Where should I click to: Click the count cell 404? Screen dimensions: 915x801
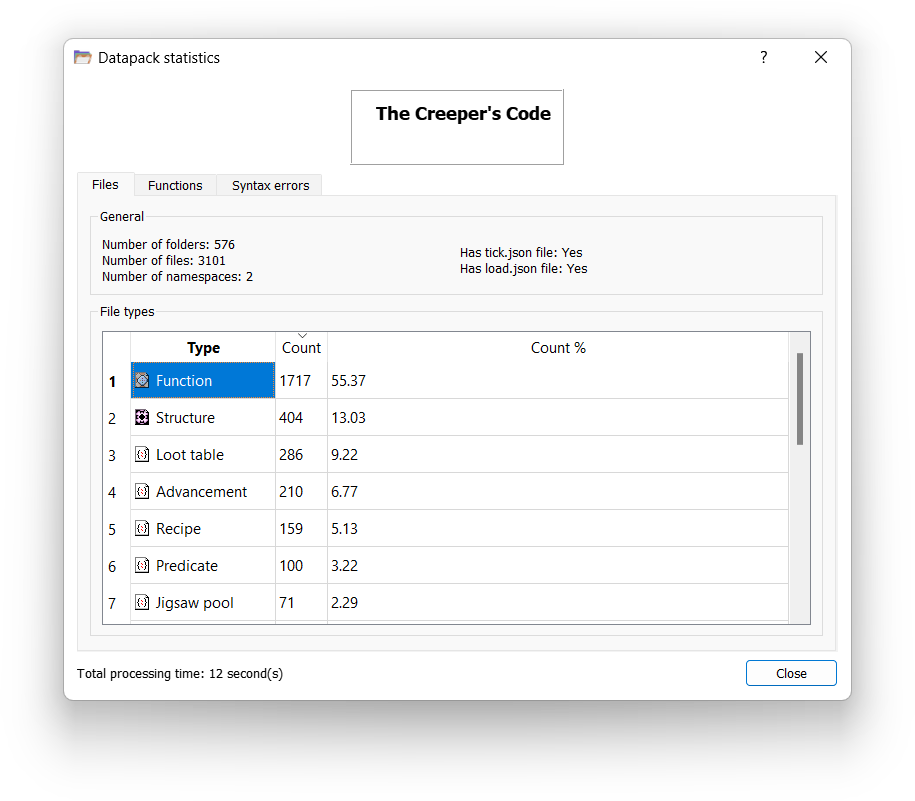[x=301, y=417]
